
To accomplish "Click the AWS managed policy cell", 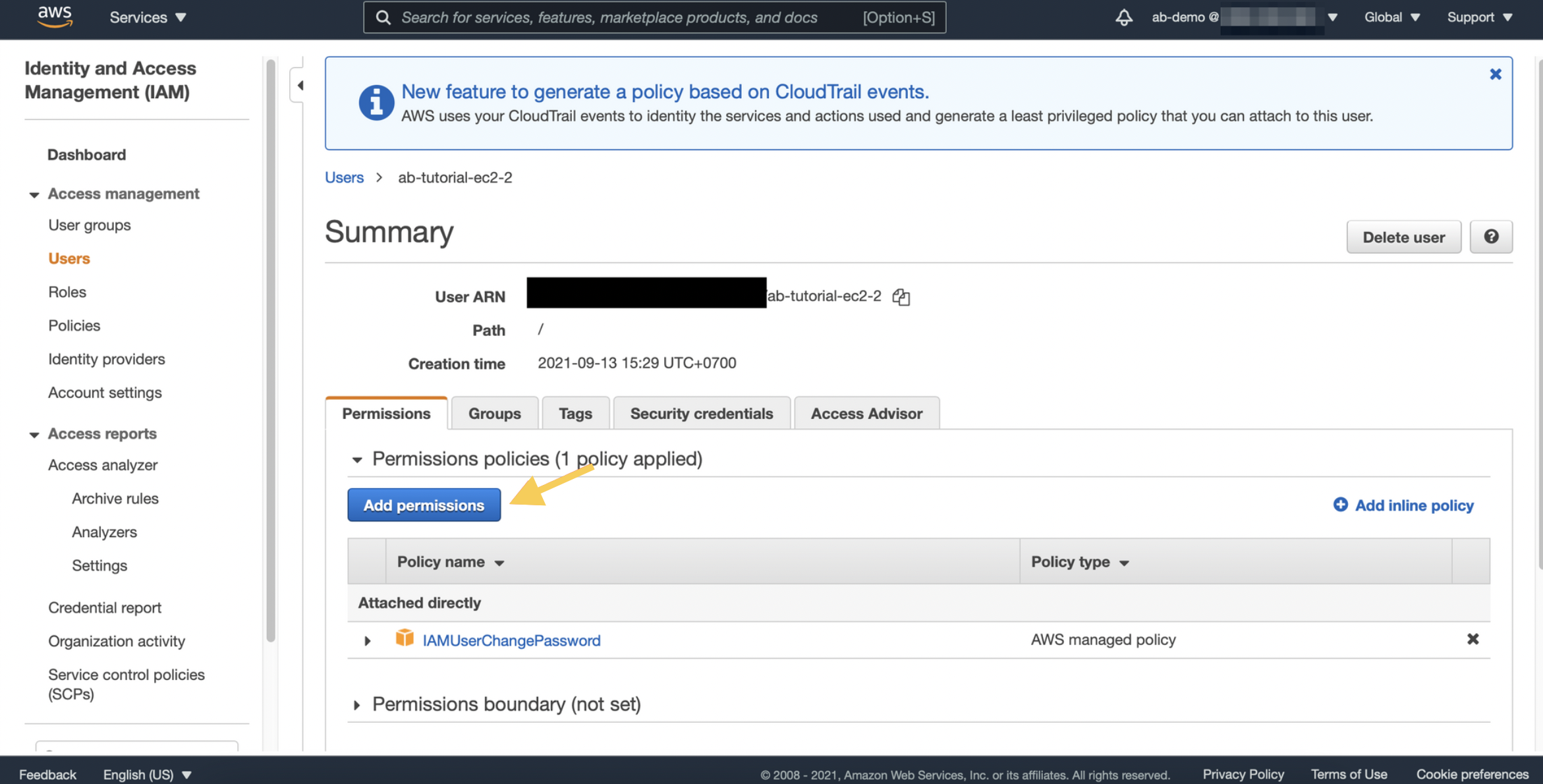I will pyautogui.click(x=1103, y=640).
